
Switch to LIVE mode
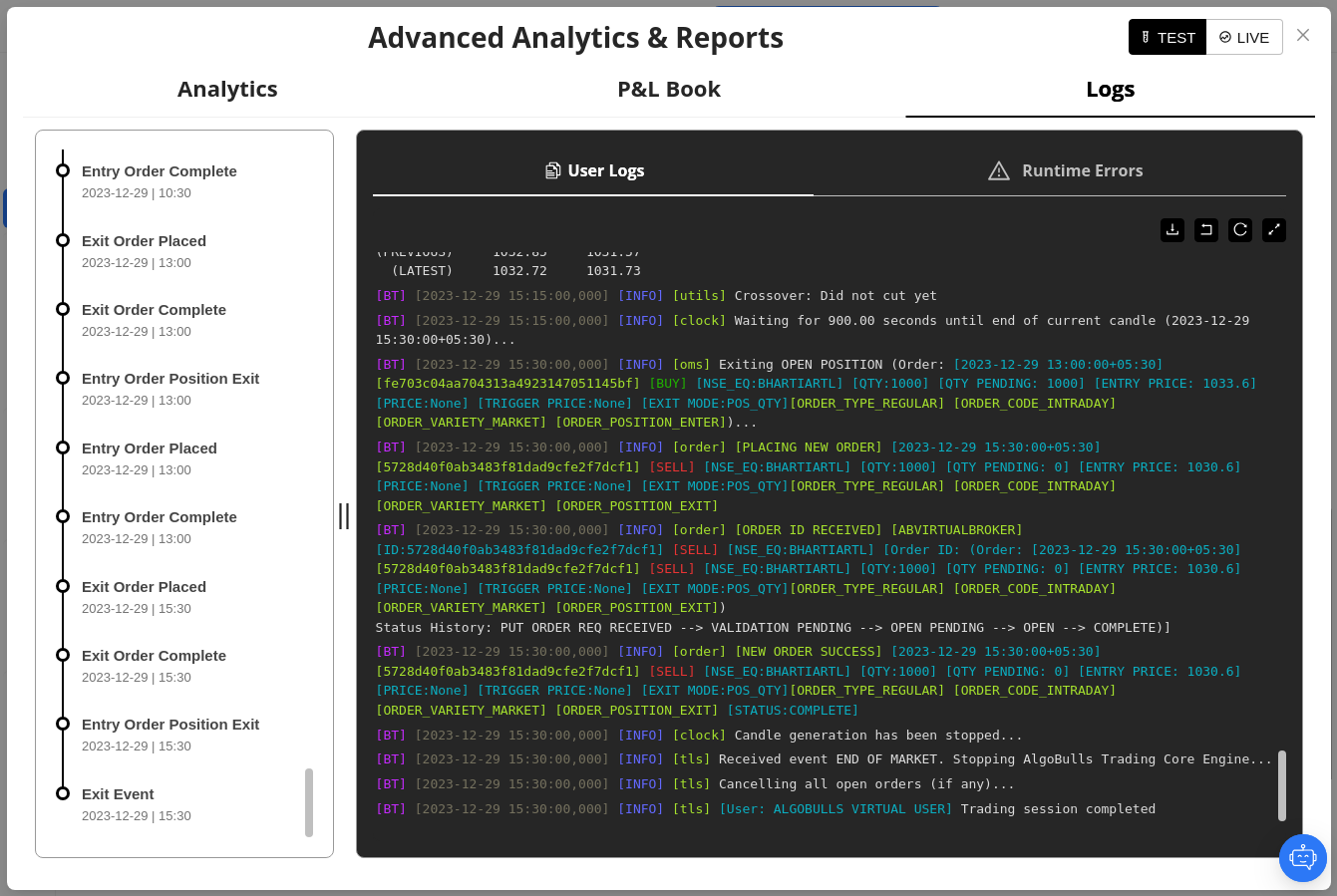pyautogui.click(x=1244, y=38)
